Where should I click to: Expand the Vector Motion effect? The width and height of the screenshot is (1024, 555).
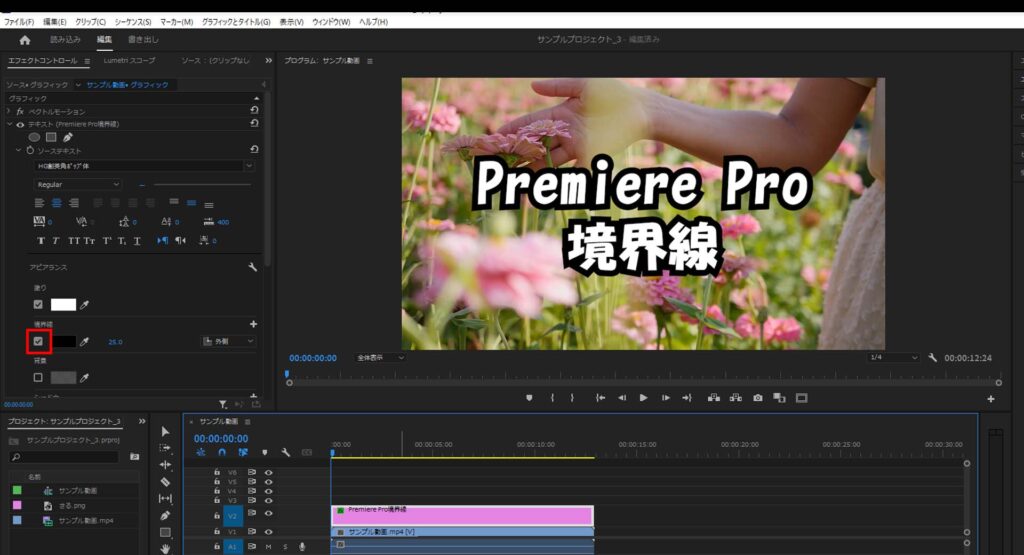coord(8,111)
